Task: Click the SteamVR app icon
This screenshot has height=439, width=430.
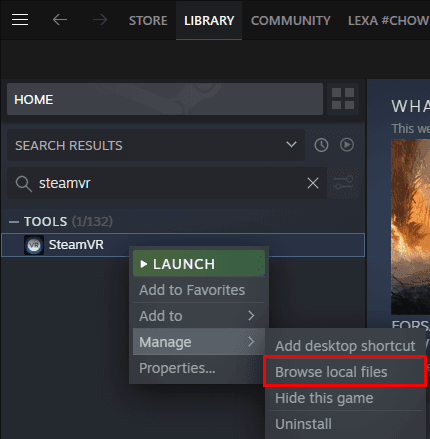Action: point(34,245)
